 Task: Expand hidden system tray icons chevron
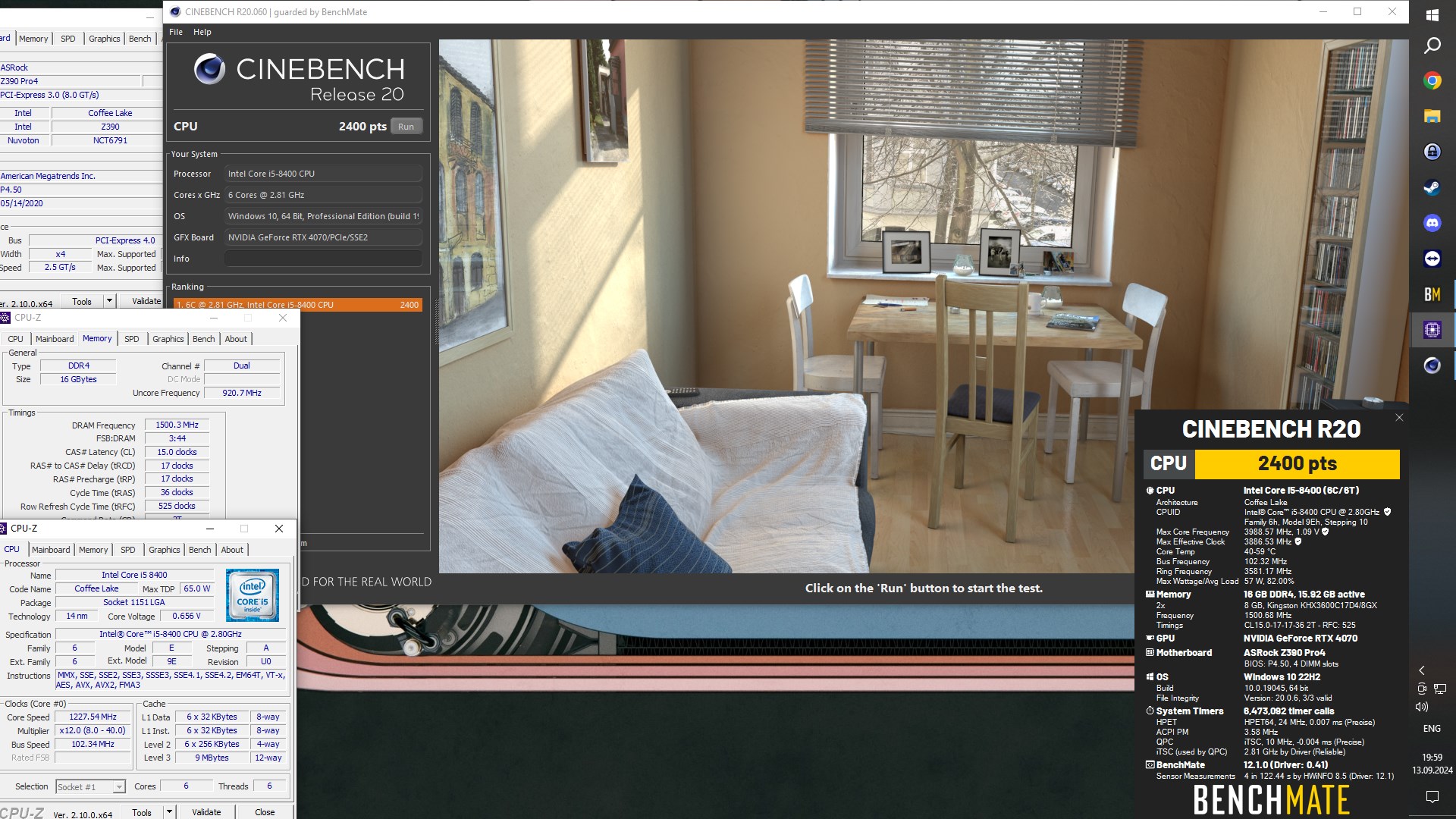(x=1422, y=670)
